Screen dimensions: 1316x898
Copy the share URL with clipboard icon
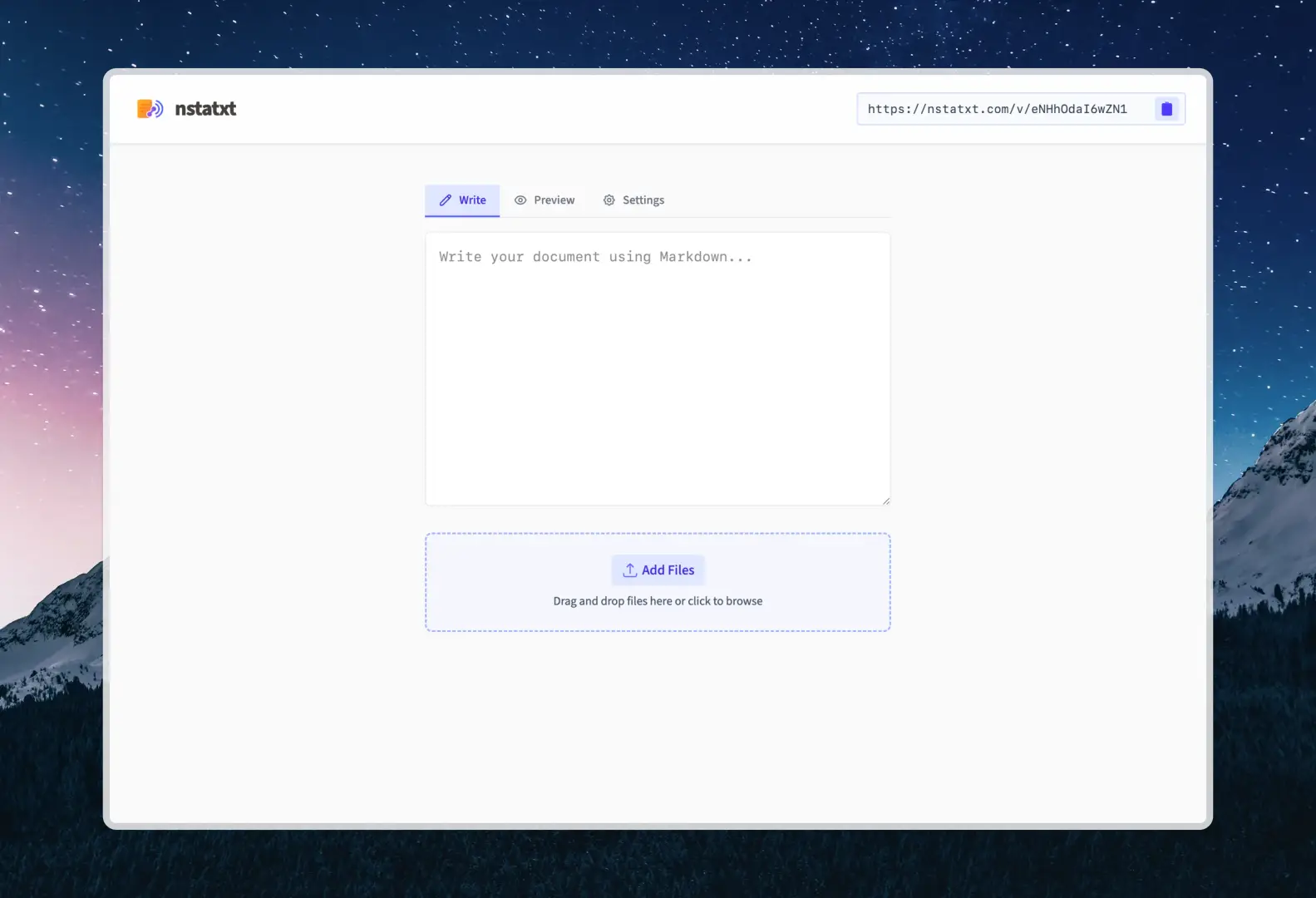[x=1166, y=109]
